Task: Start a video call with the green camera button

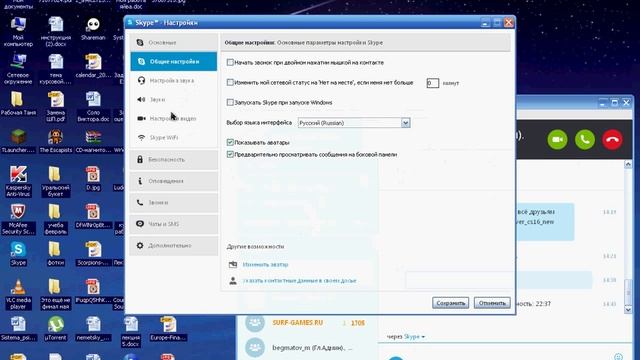Action: (557, 140)
